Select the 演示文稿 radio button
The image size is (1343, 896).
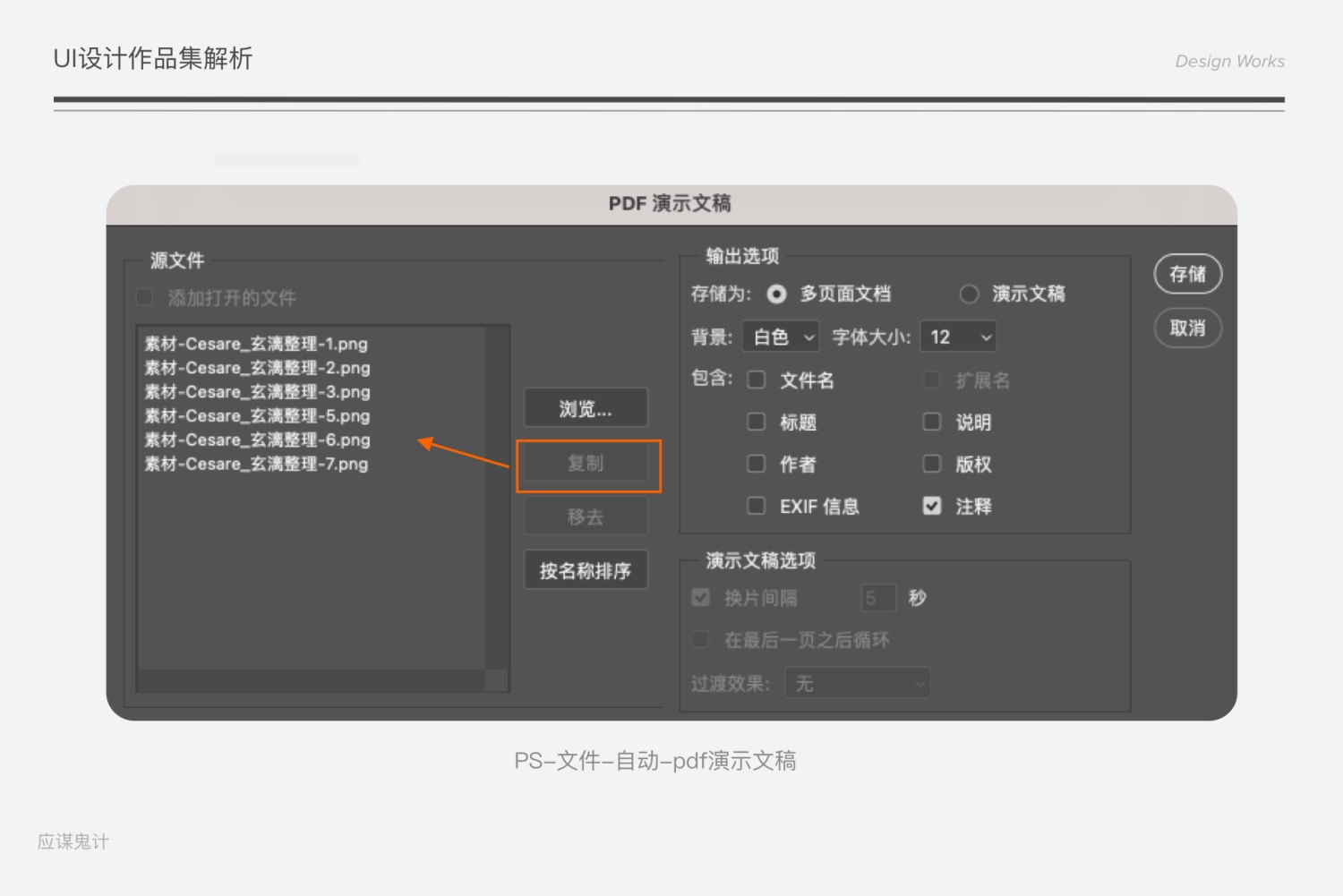(x=969, y=294)
